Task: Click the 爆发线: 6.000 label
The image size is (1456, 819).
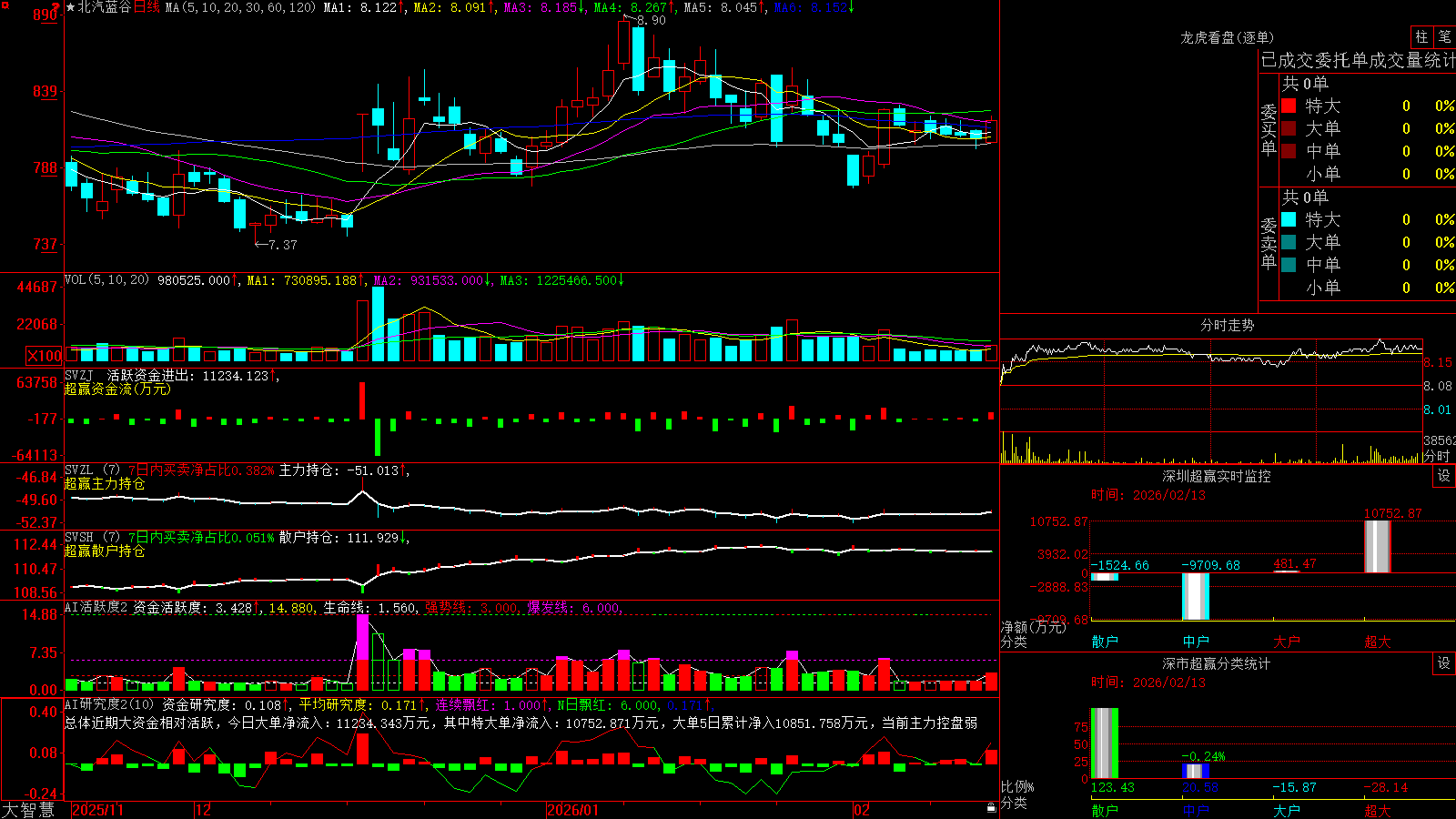Action: point(573,607)
